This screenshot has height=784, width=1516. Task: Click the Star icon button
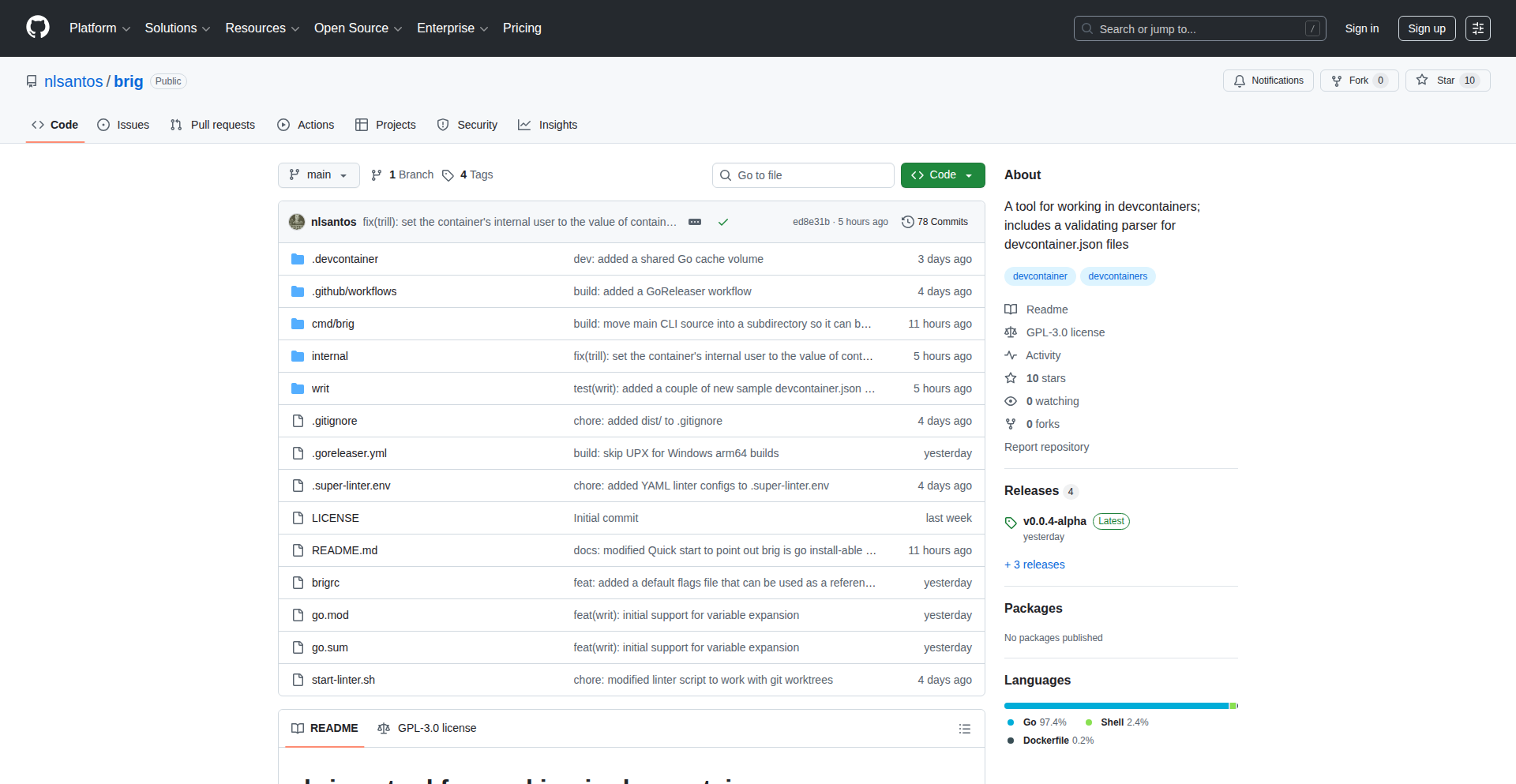(1422, 81)
